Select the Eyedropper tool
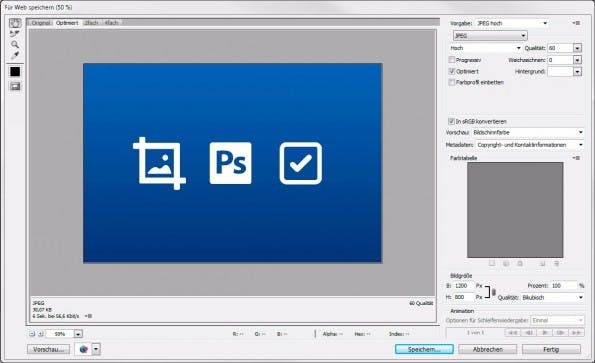The image size is (595, 363). tap(15, 55)
